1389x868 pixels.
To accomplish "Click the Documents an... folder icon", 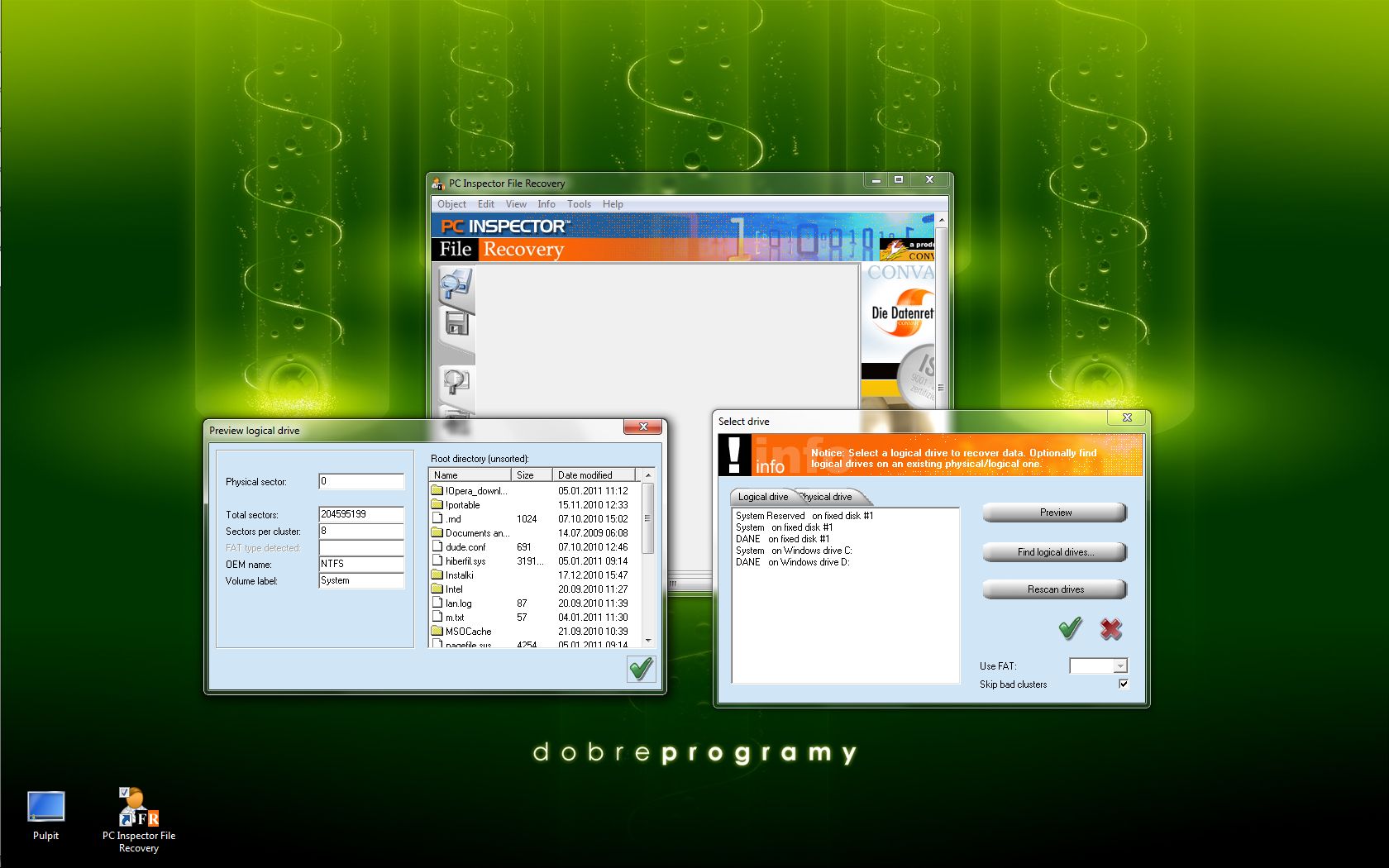I will click(x=437, y=532).
